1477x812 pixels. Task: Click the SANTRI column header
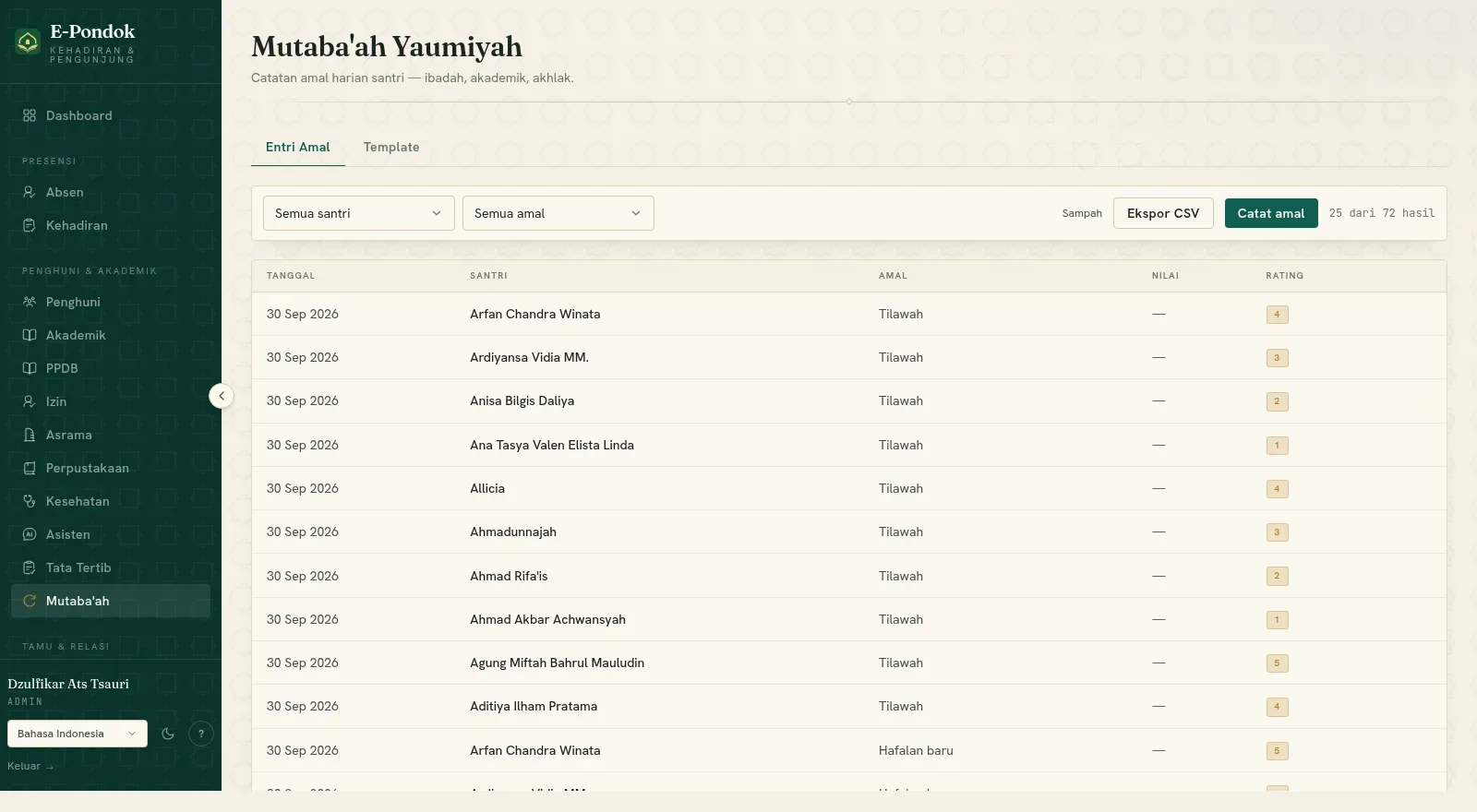[x=489, y=276]
